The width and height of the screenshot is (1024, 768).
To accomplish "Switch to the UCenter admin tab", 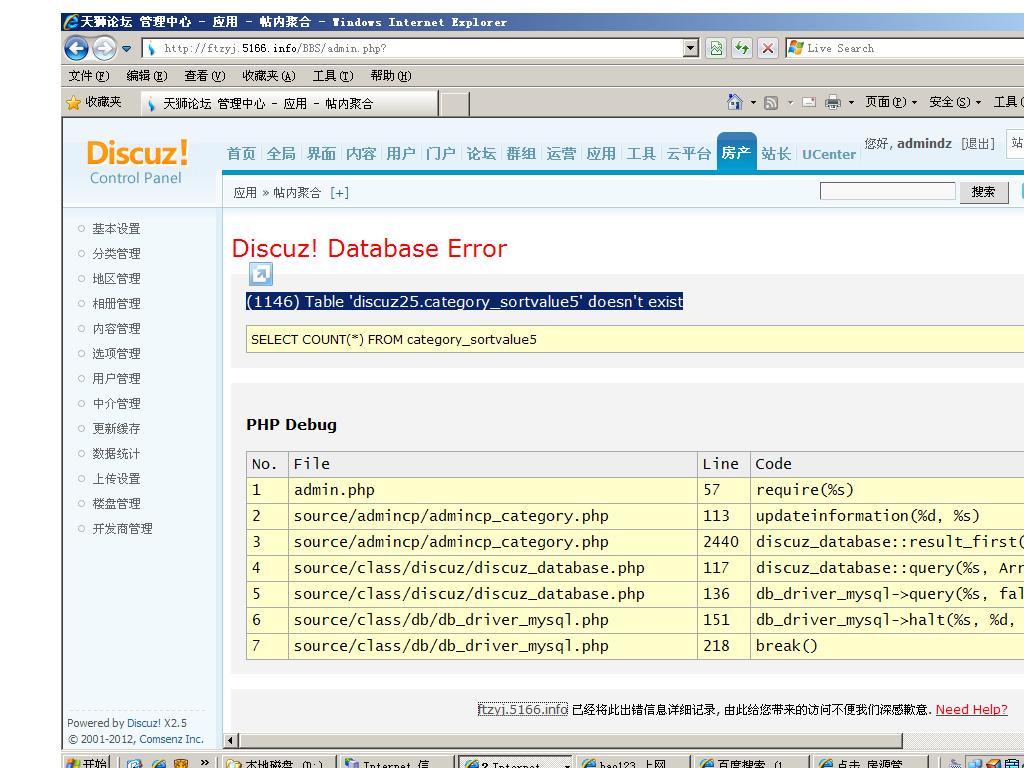I will coord(829,154).
